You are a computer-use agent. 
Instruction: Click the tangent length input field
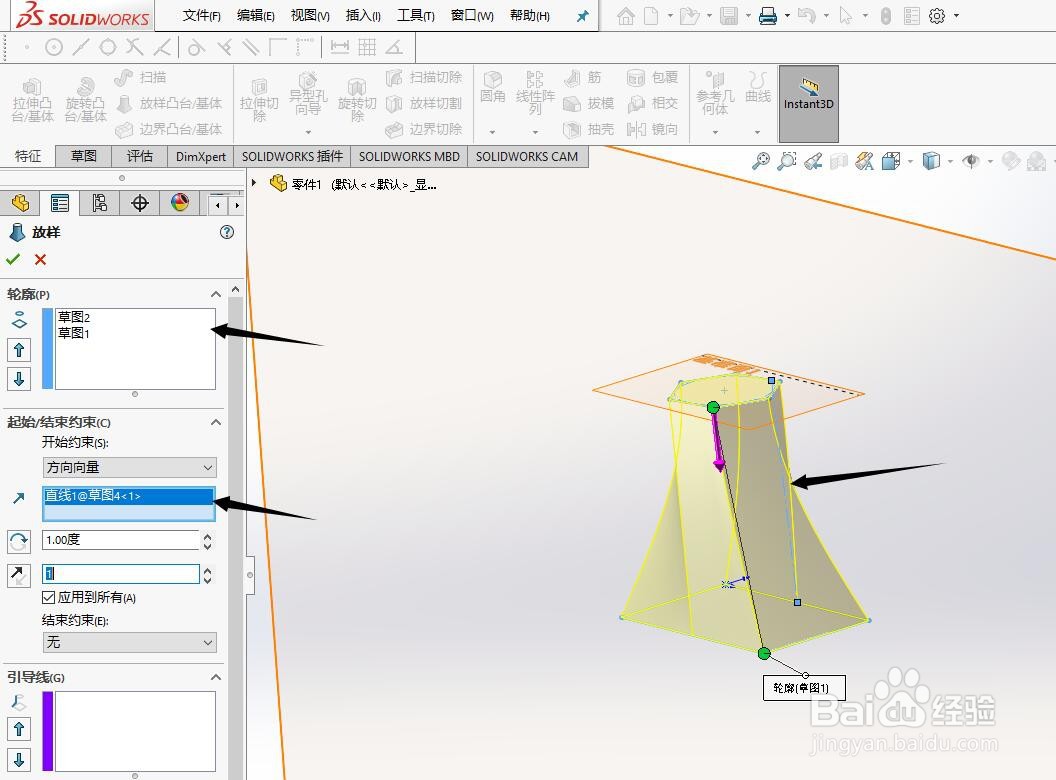click(121, 574)
